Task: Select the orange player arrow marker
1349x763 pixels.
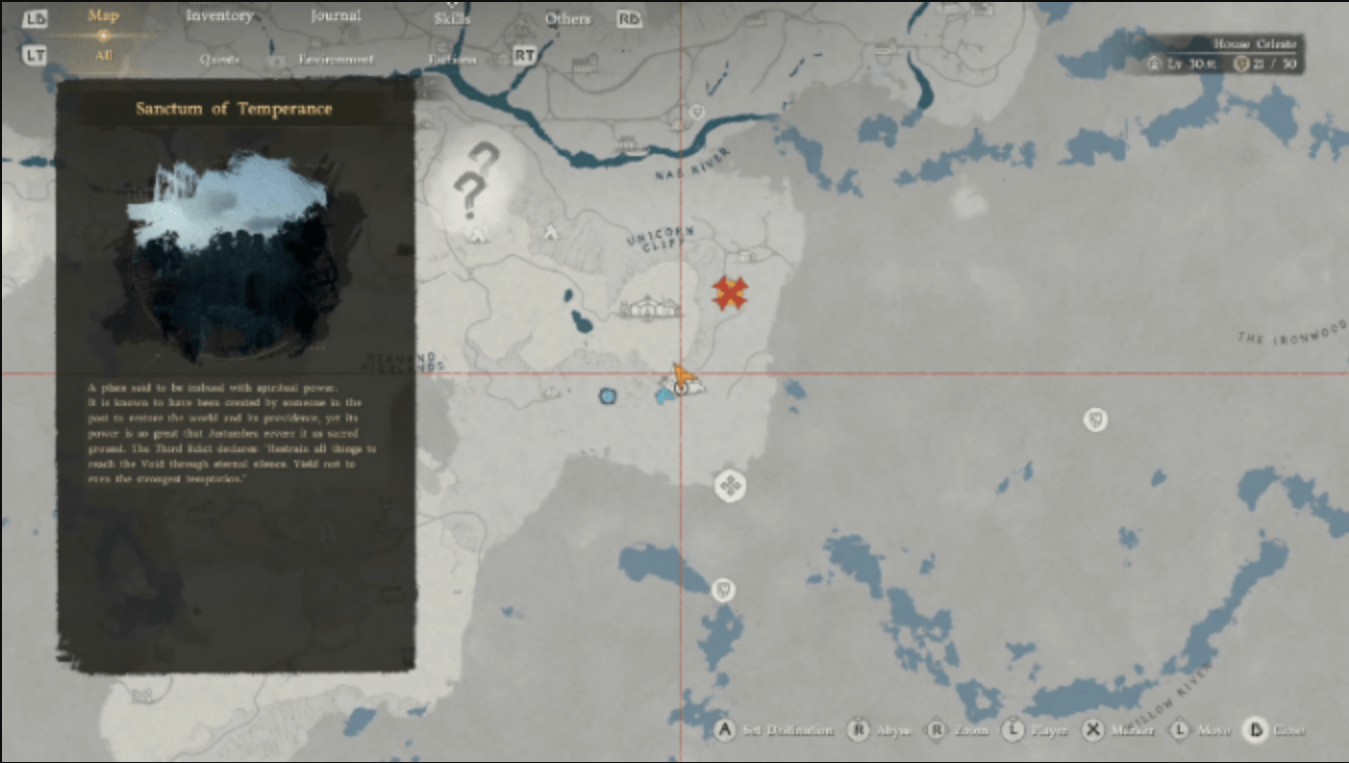Action: pos(683,377)
